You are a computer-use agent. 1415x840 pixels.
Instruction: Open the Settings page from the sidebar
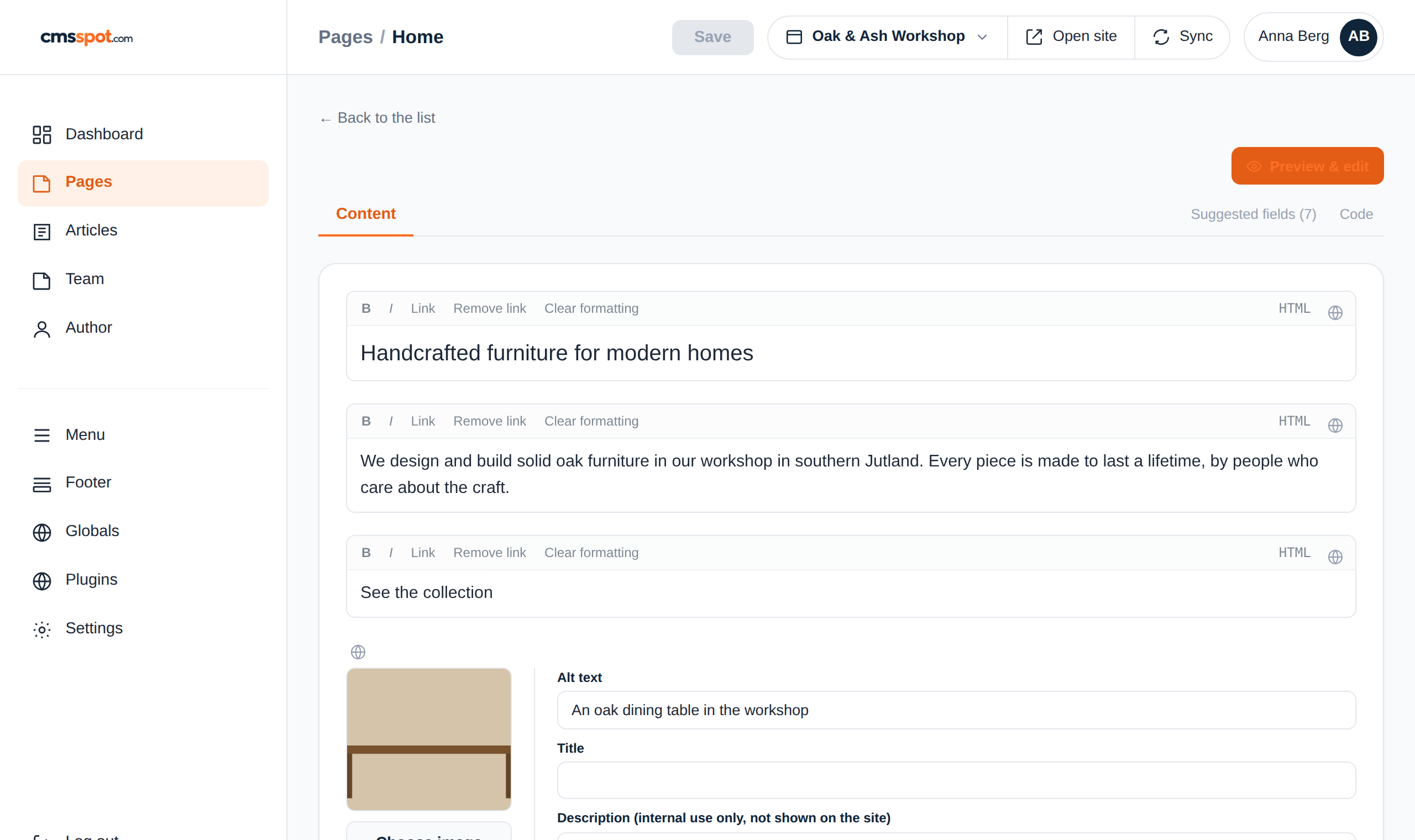pos(143,629)
